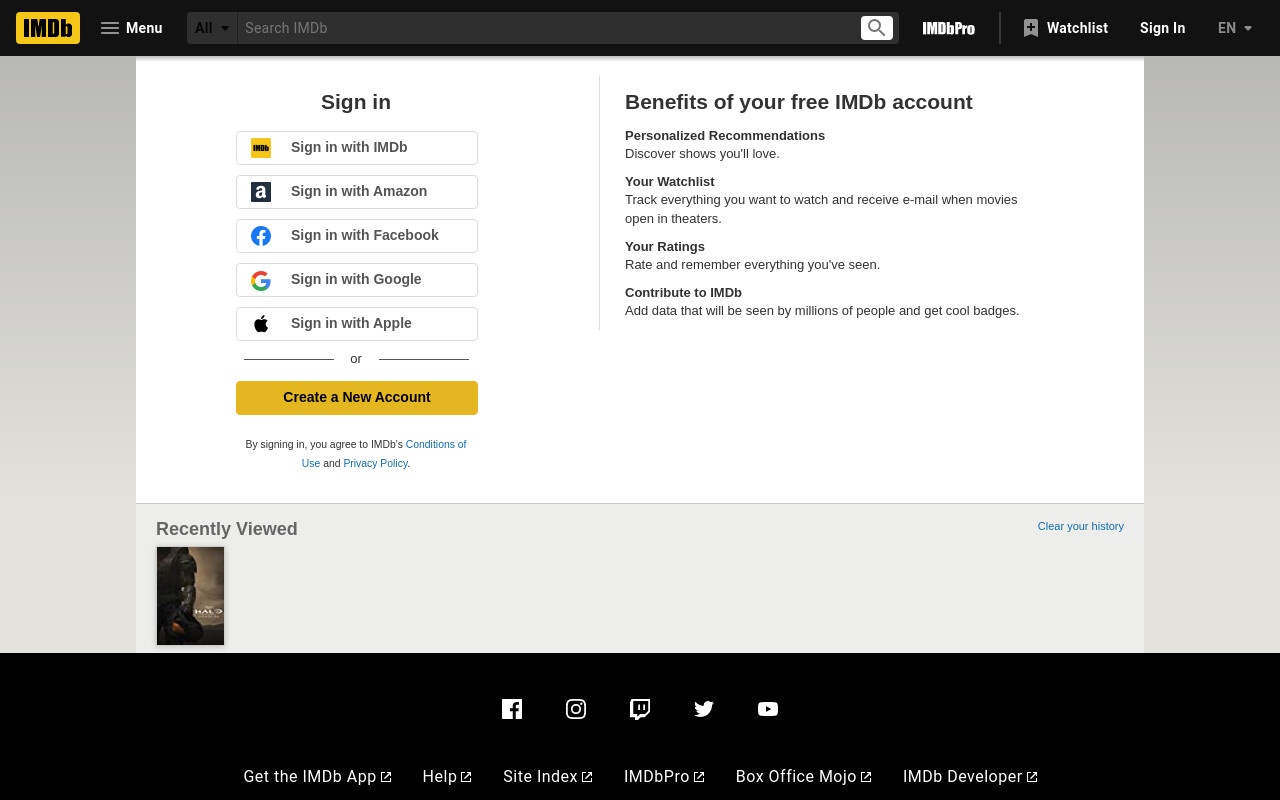The image size is (1280, 800).
Task: Open IMDb's Facebook page icon in footer
Action: pyautogui.click(x=512, y=709)
